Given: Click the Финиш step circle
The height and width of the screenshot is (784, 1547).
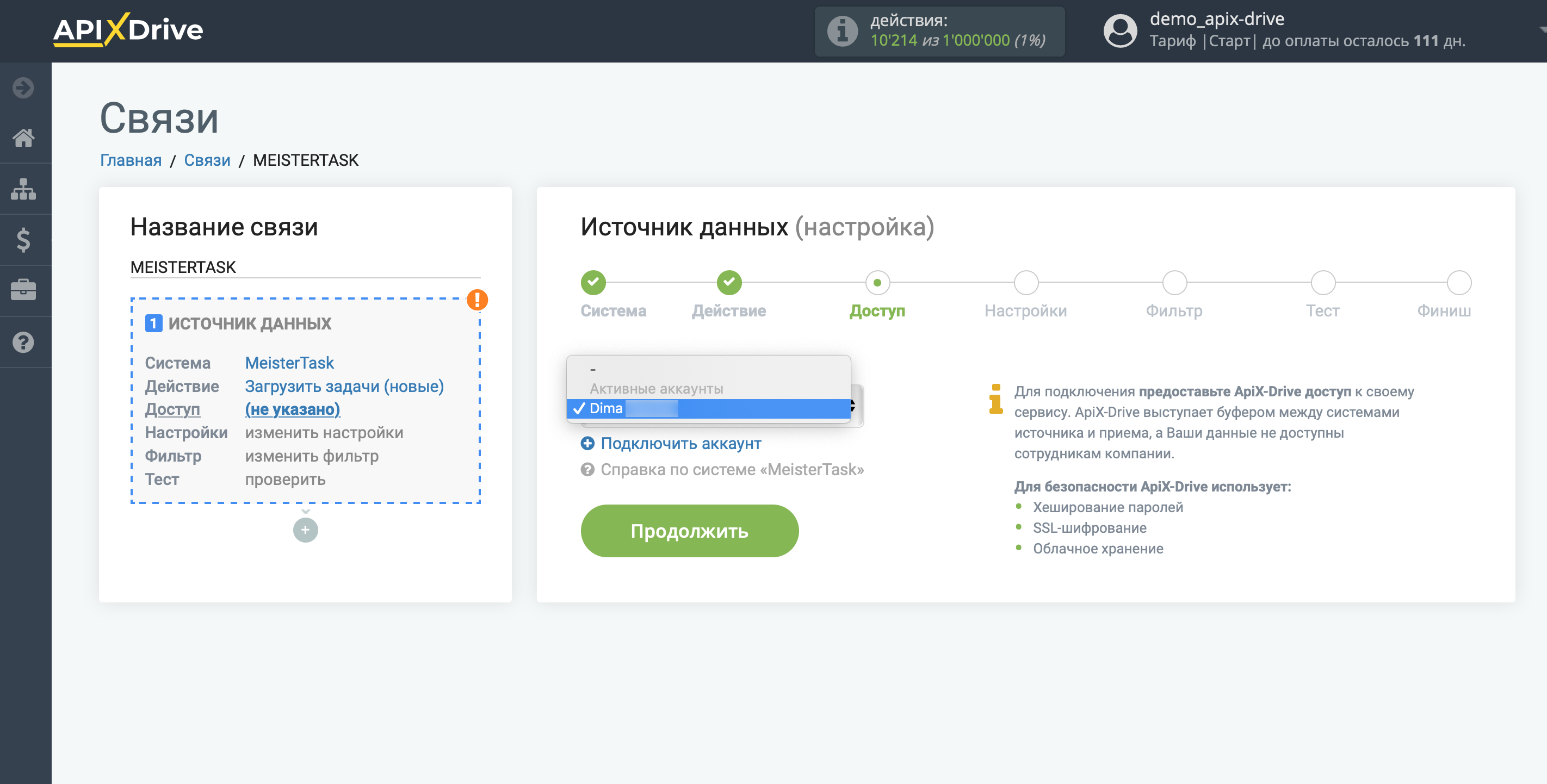Looking at the screenshot, I should tap(1458, 282).
